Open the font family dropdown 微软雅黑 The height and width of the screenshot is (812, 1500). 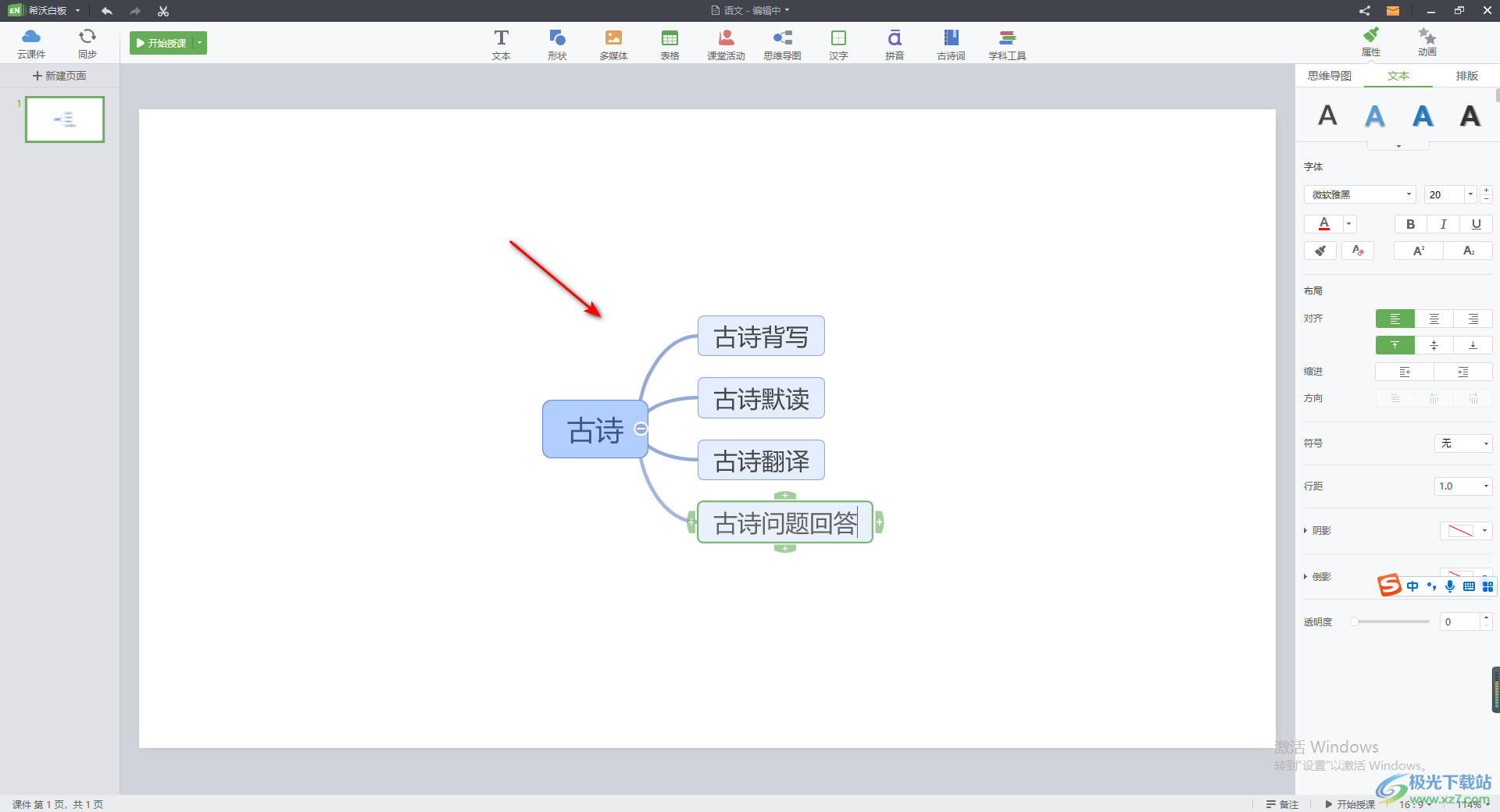(x=1360, y=194)
